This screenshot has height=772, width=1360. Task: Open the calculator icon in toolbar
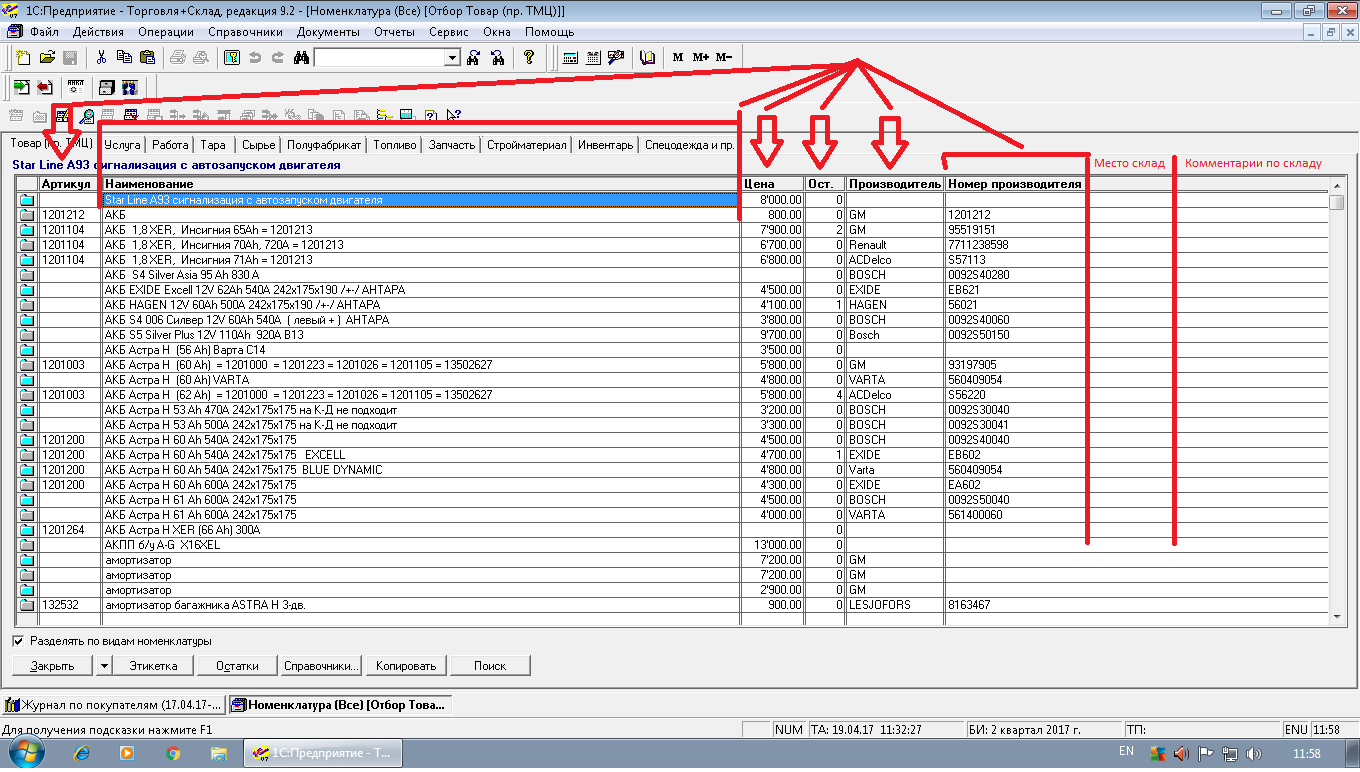click(x=570, y=58)
